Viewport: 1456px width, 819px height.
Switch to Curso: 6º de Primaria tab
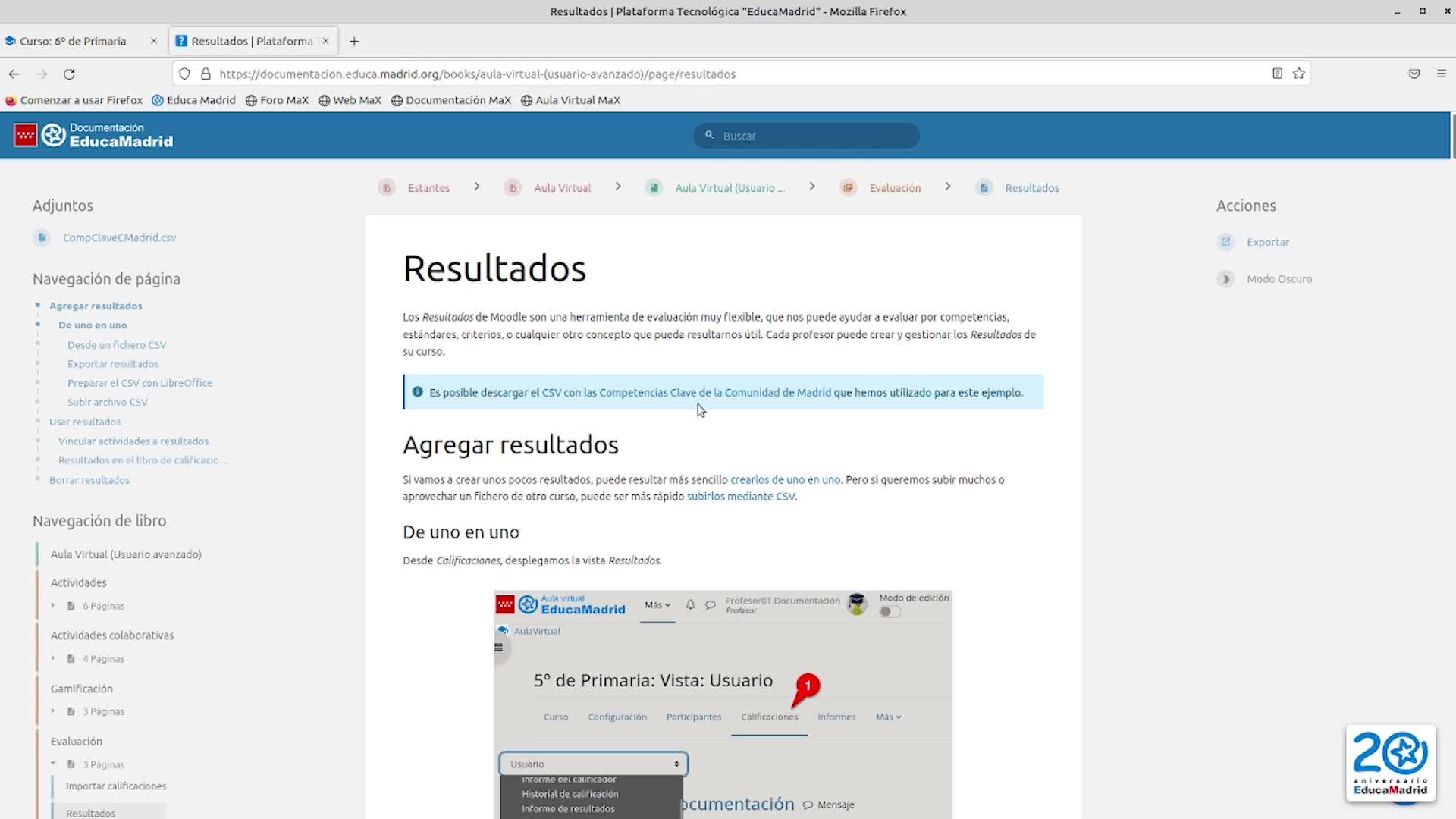coord(73,41)
